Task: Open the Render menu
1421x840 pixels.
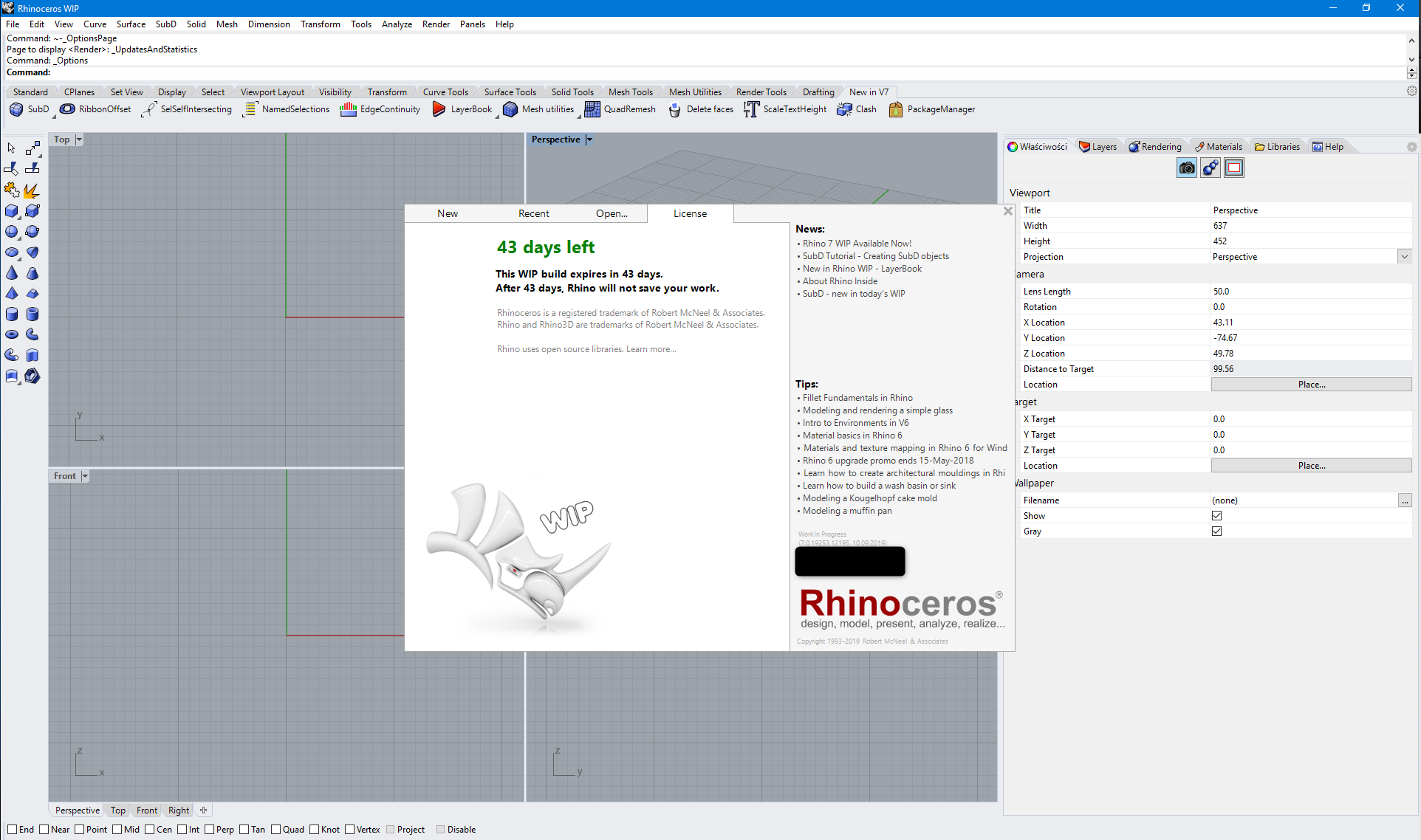Action: [x=436, y=24]
